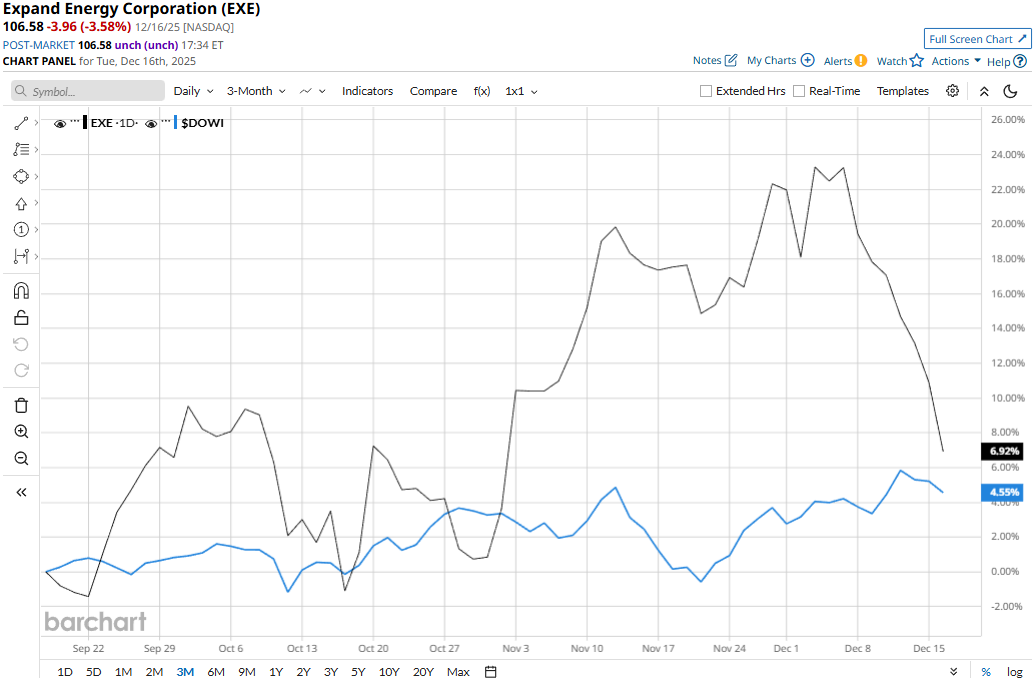Click the 6.92% EXE price label
Image resolution: width=1033 pixels, height=678 pixels.
tap(1003, 451)
